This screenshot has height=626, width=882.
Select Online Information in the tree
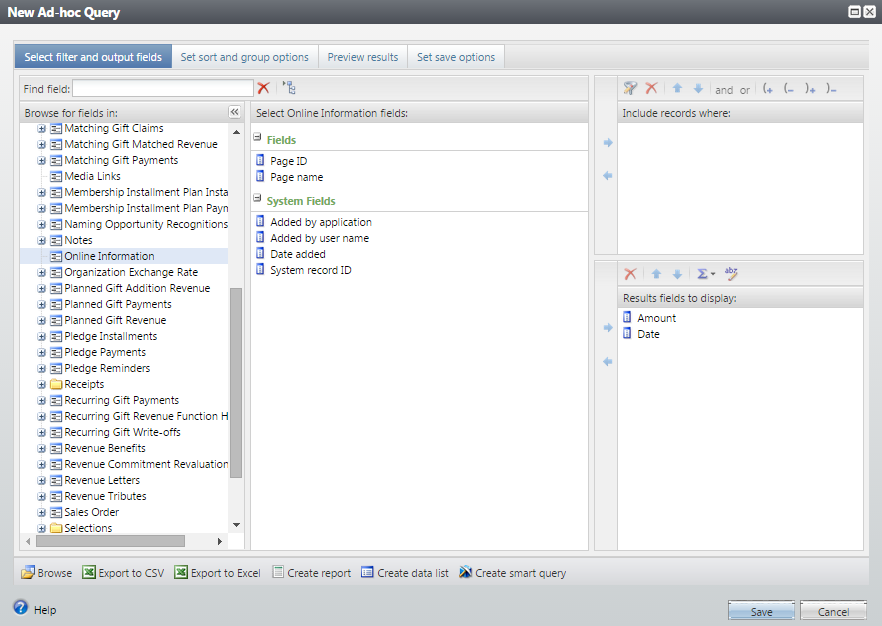[109, 256]
